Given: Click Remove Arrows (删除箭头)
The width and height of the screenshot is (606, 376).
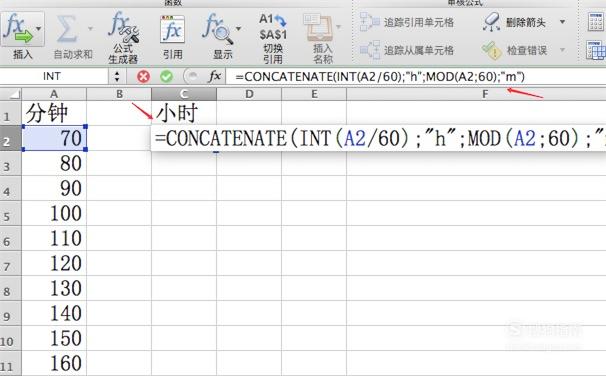Looking at the screenshot, I should (x=514, y=22).
